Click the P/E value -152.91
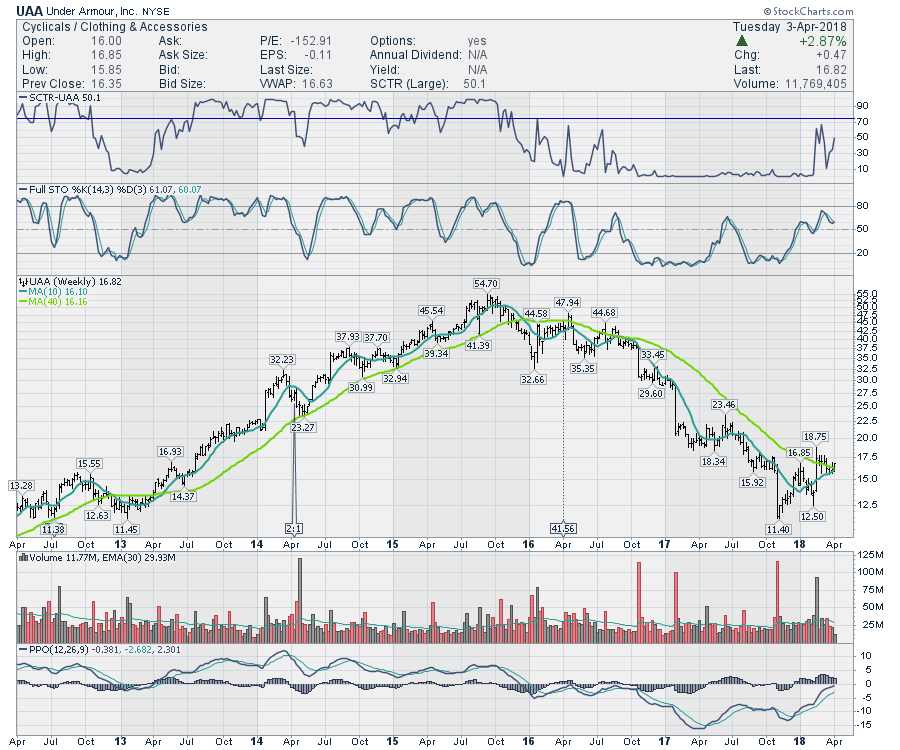900x750 pixels. coord(311,41)
